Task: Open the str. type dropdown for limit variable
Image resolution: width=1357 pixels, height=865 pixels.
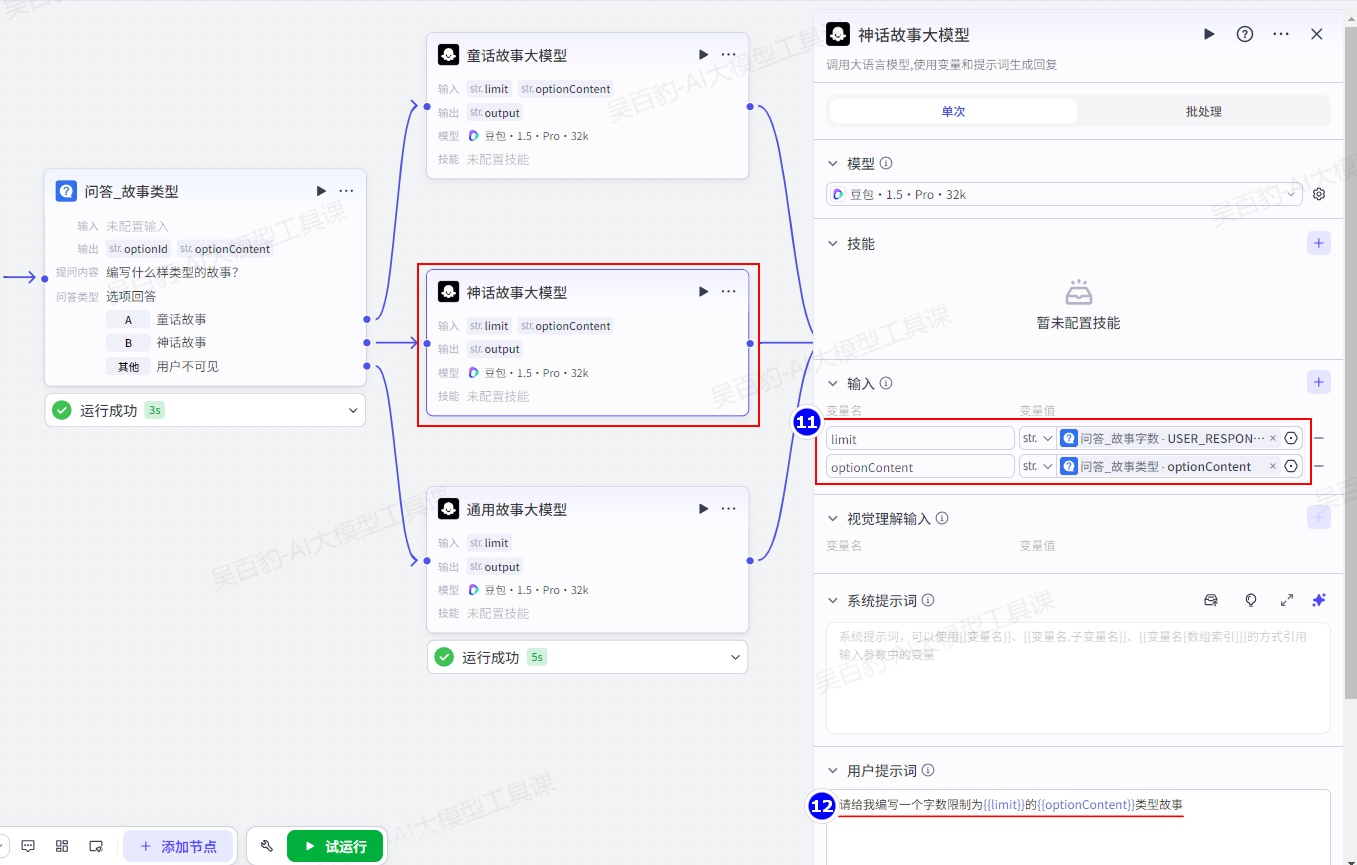Action: [x=1037, y=438]
